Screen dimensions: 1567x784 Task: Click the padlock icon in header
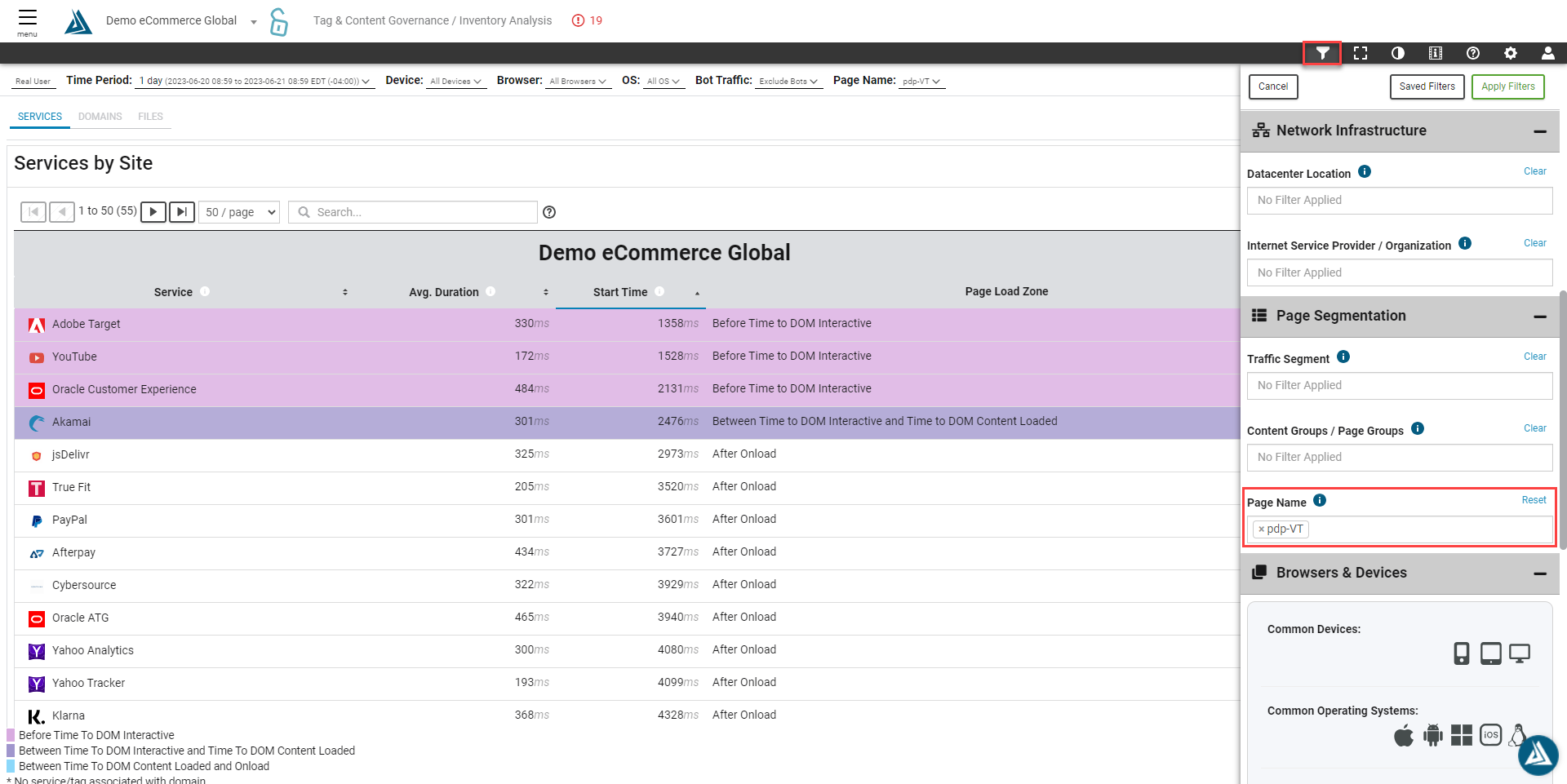pyautogui.click(x=279, y=22)
